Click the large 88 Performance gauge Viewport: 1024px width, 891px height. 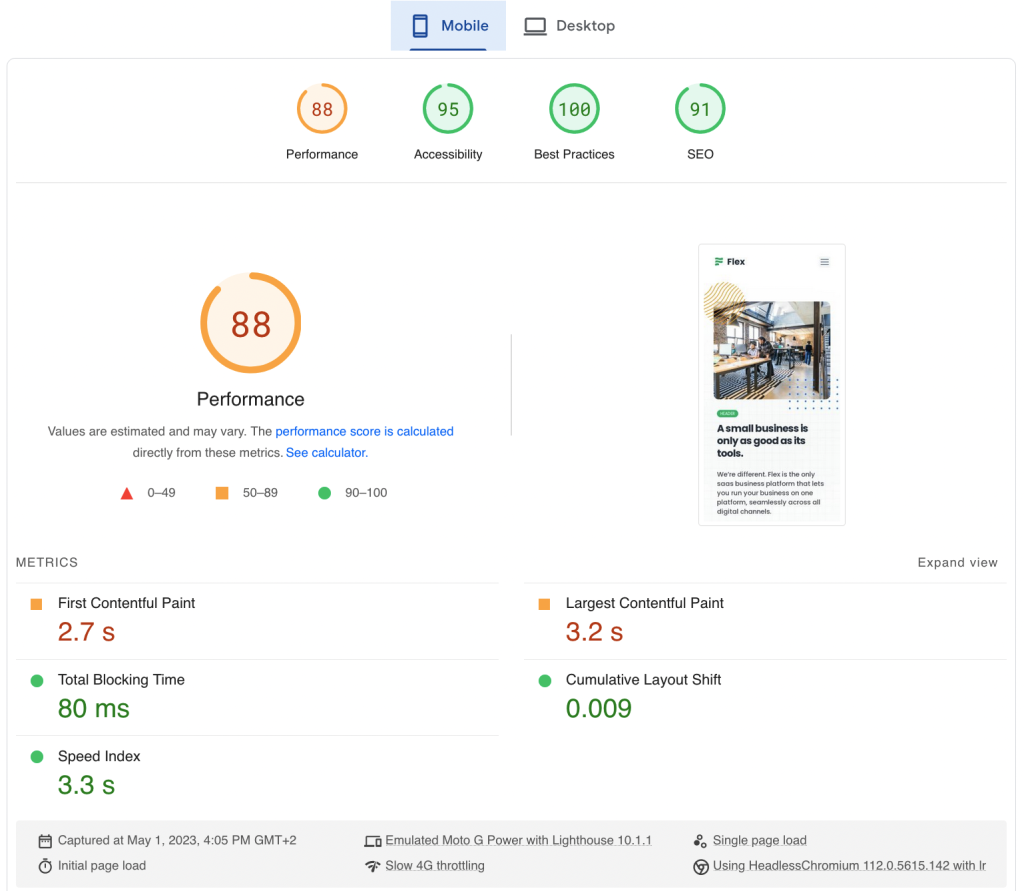pyautogui.click(x=251, y=323)
